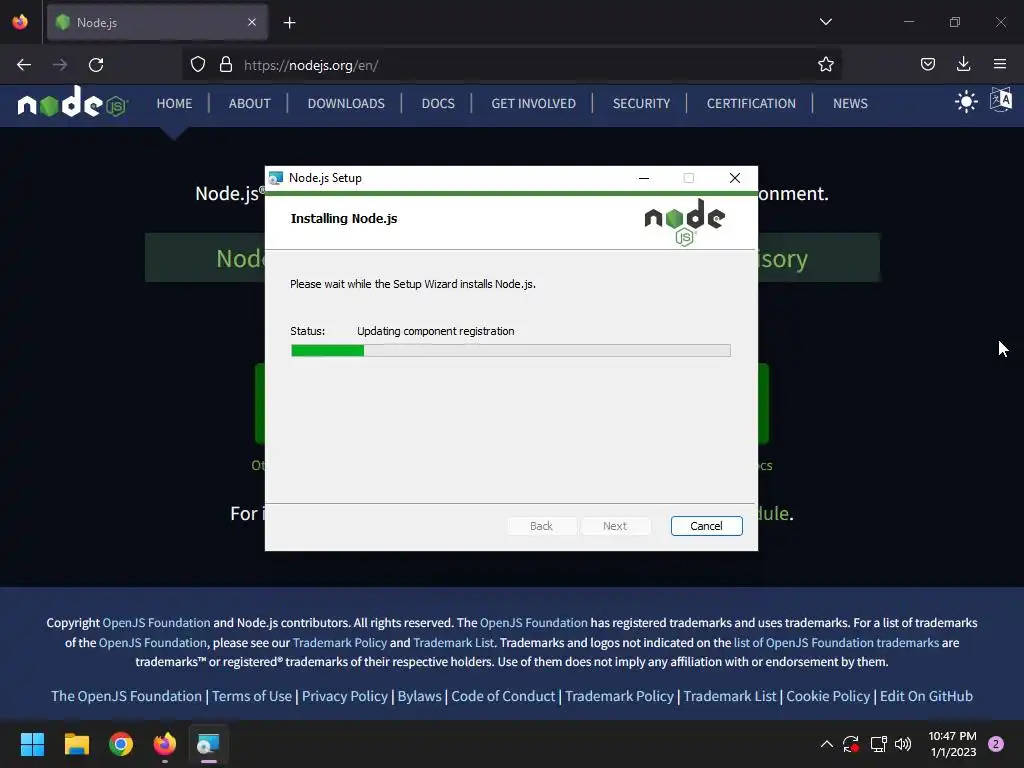Open the Terms of Use footer link

tap(251, 696)
